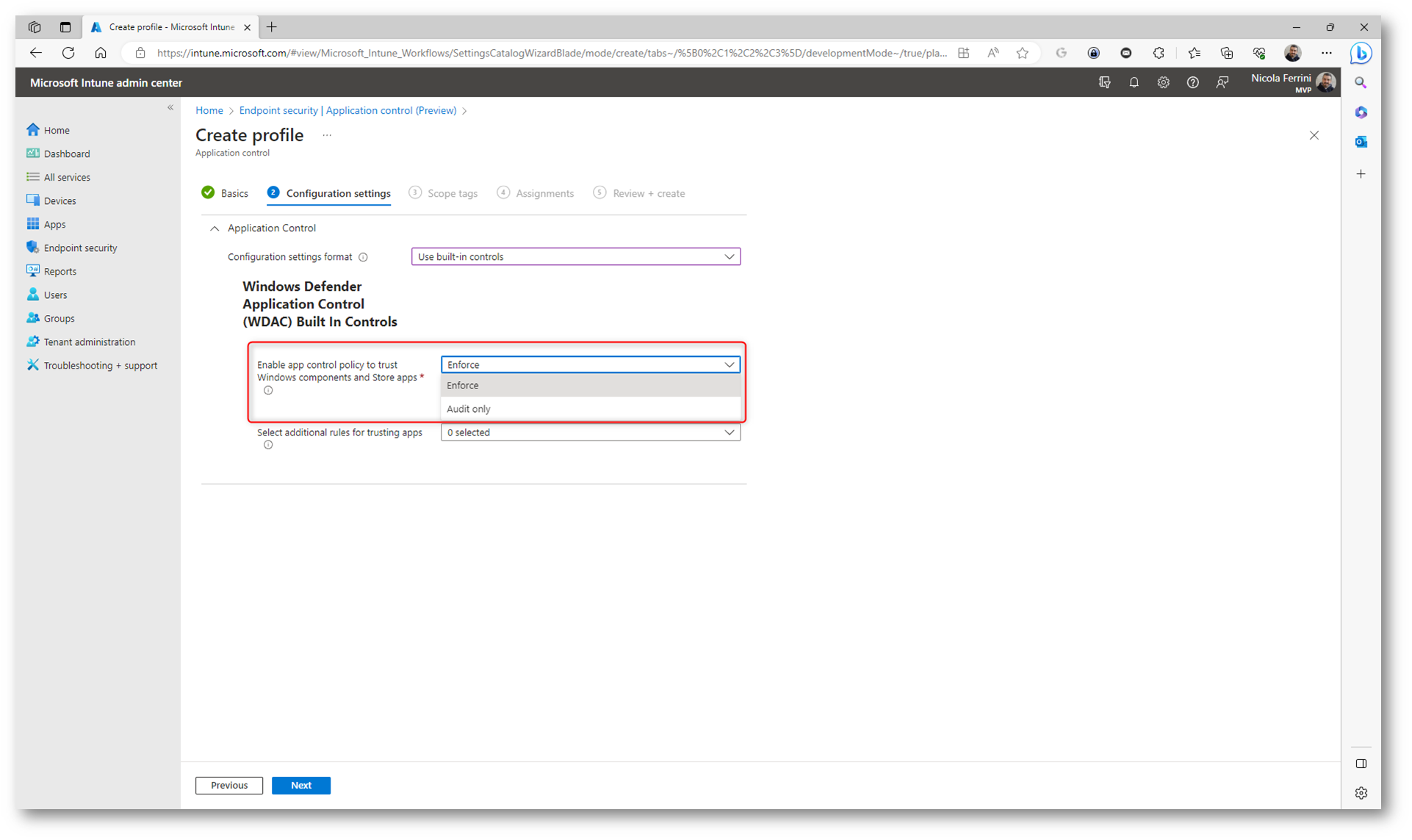
Task: Collapse the Application Control section
Action: [215, 228]
